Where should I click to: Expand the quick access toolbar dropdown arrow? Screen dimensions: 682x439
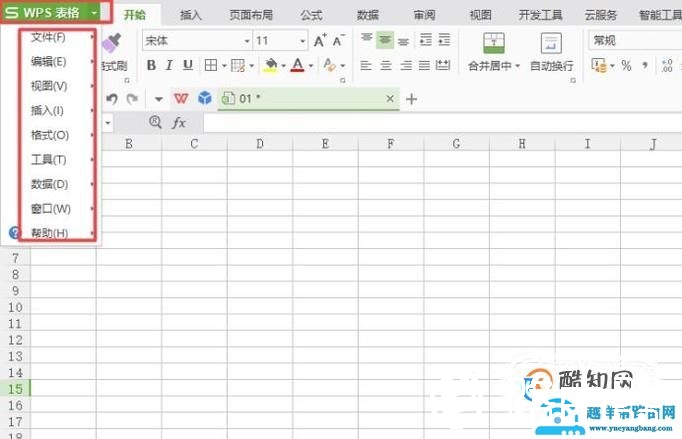pyautogui.click(x=159, y=99)
